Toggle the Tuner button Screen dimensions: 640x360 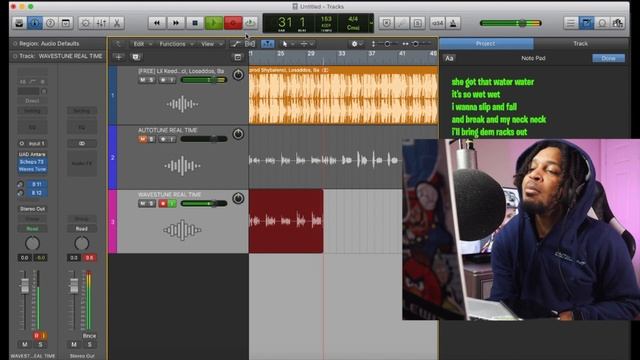click(402, 23)
